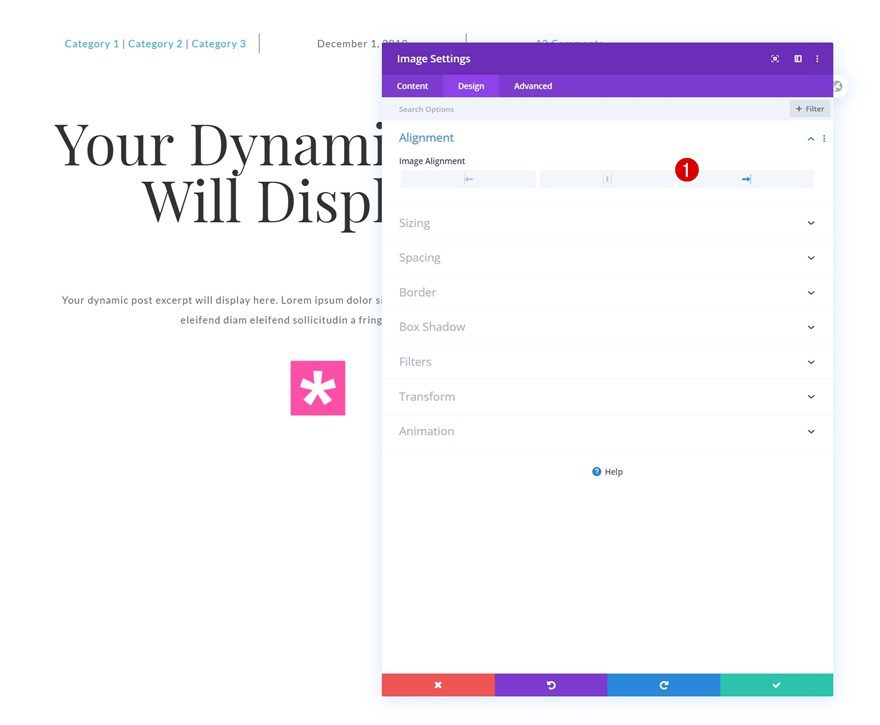
Task: Toggle the snap modal to sidebar icon
Action: [x=798, y=59]
